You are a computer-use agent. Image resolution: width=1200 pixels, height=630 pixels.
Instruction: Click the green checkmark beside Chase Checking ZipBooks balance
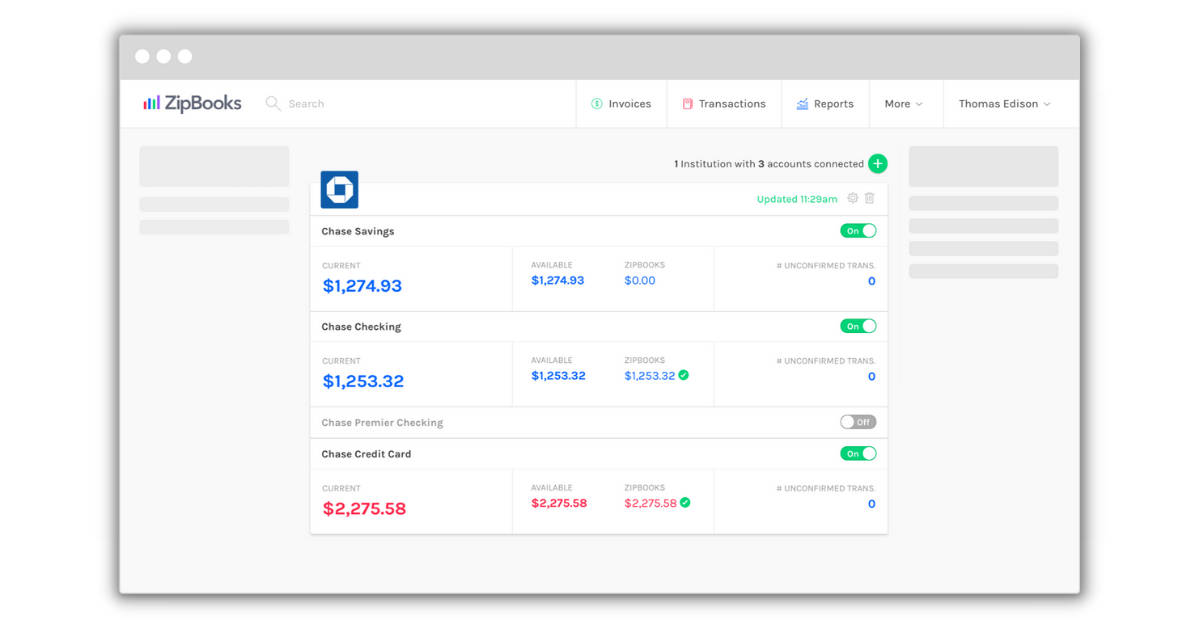[683, 375]
